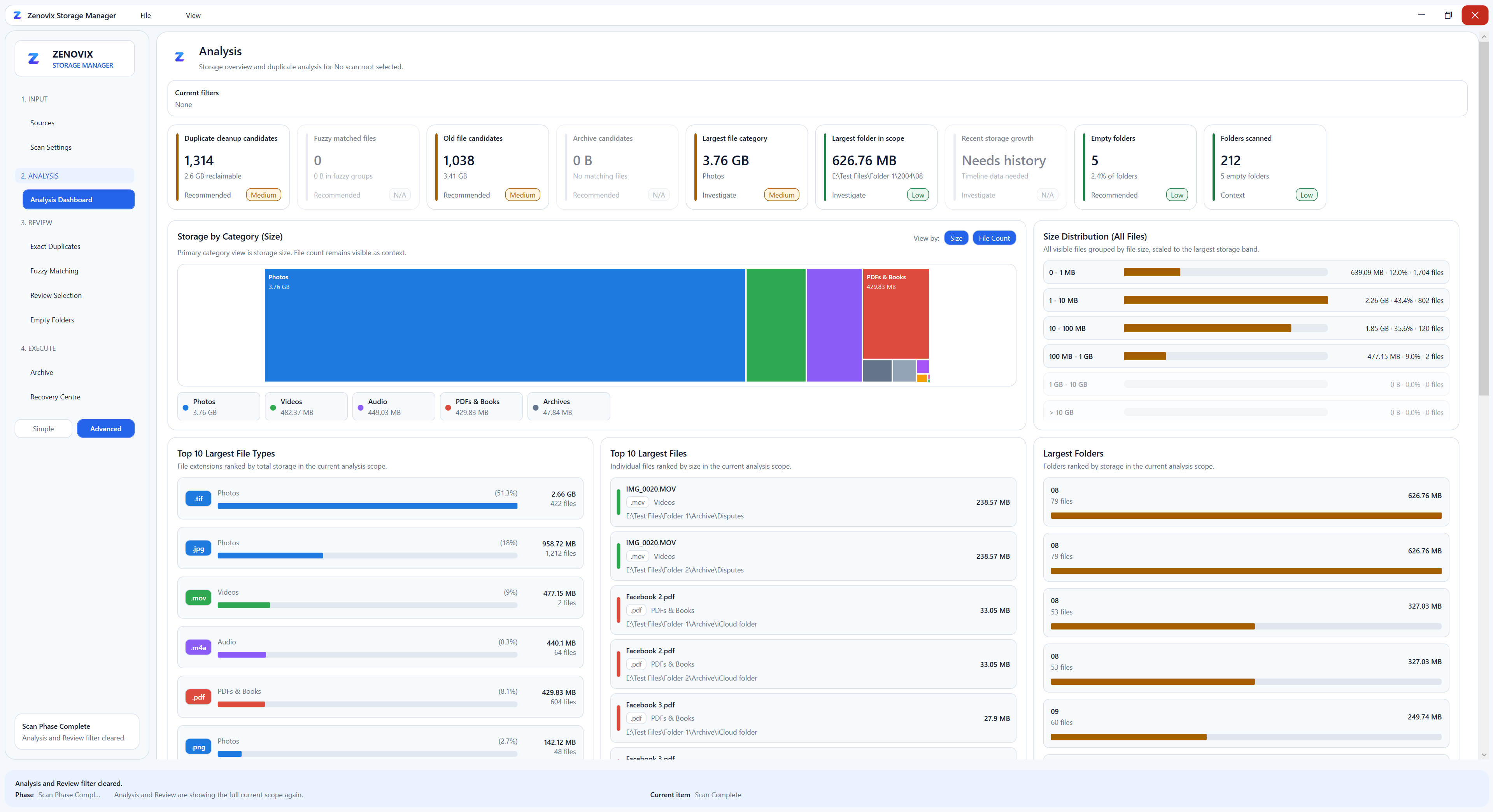Click the 10 - 100 MB size band row
1493x812 pixels.
coord(1246,328)
